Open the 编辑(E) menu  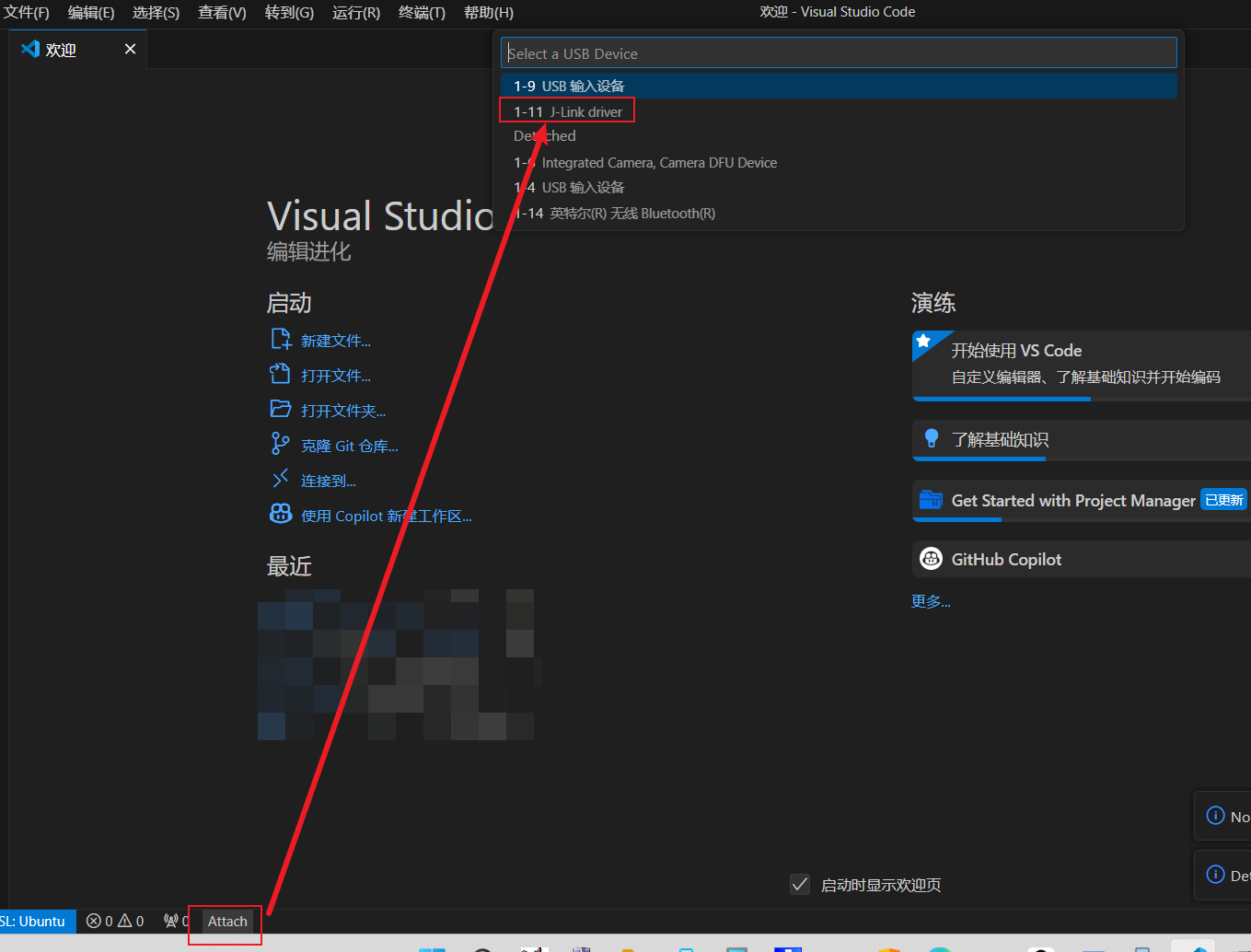[91, 12]
